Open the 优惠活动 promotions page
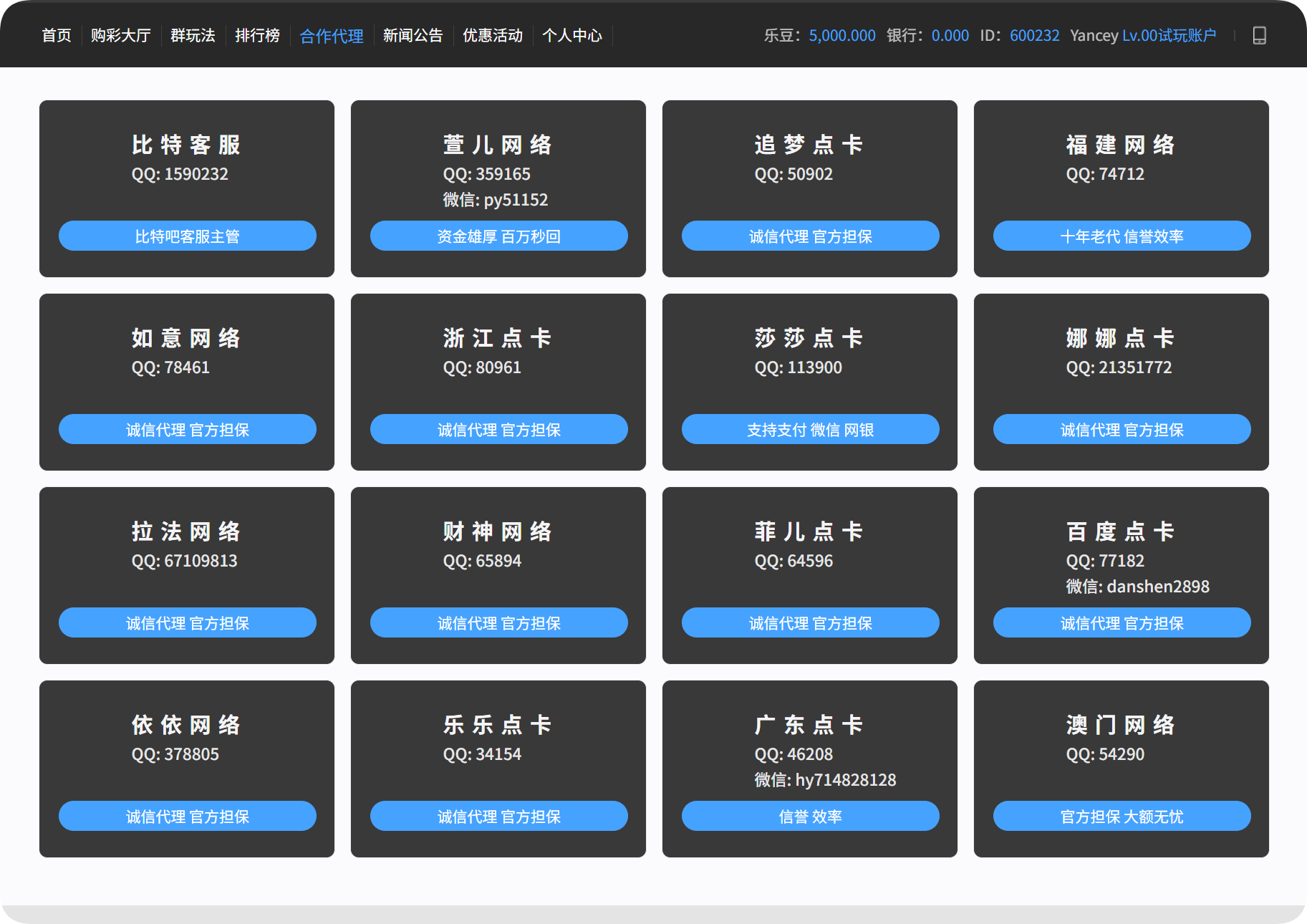This screenshot has width=1307, height=924. [x=493, y=36]
